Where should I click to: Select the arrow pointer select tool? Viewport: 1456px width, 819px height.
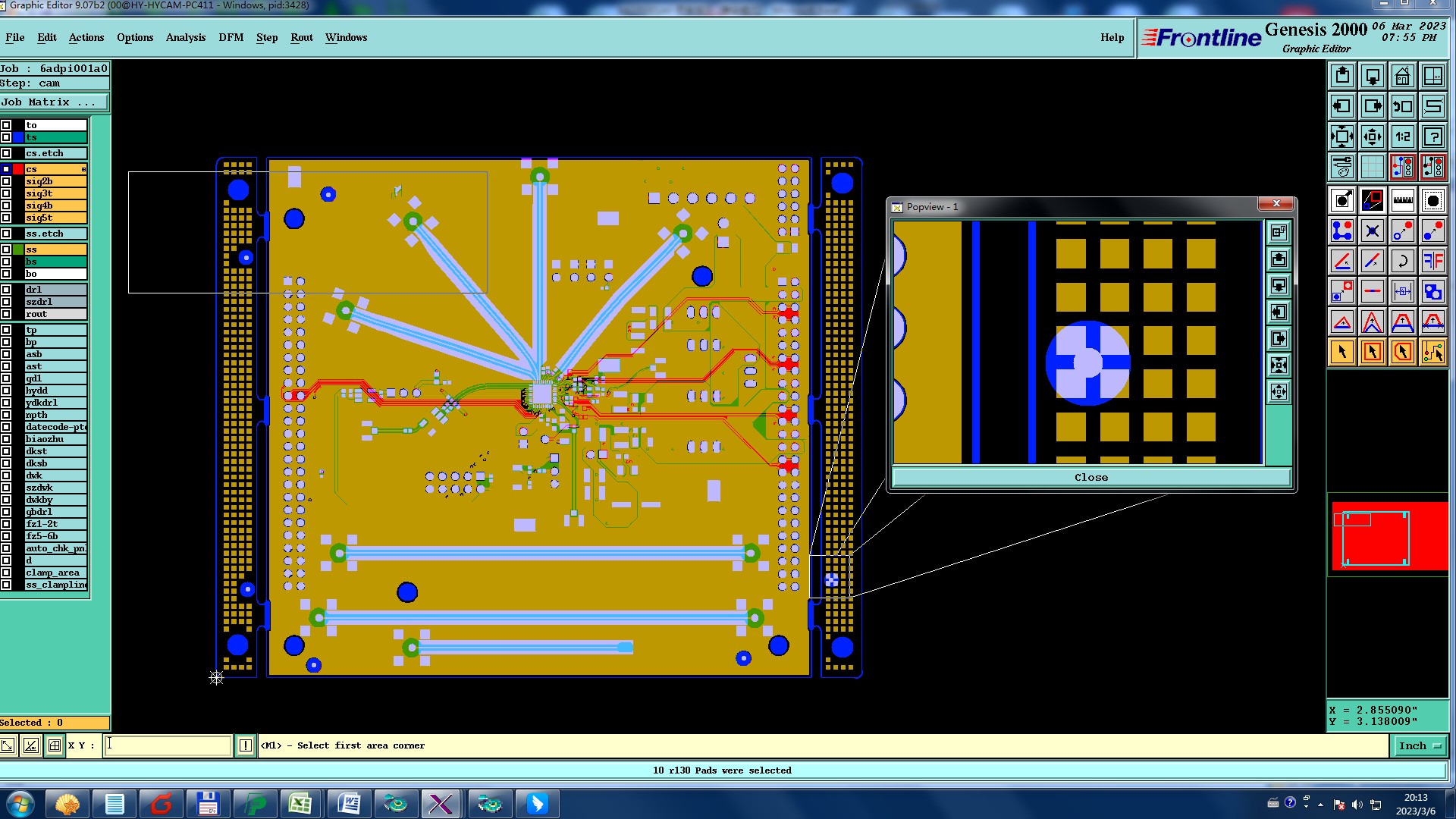point(1342,352)
